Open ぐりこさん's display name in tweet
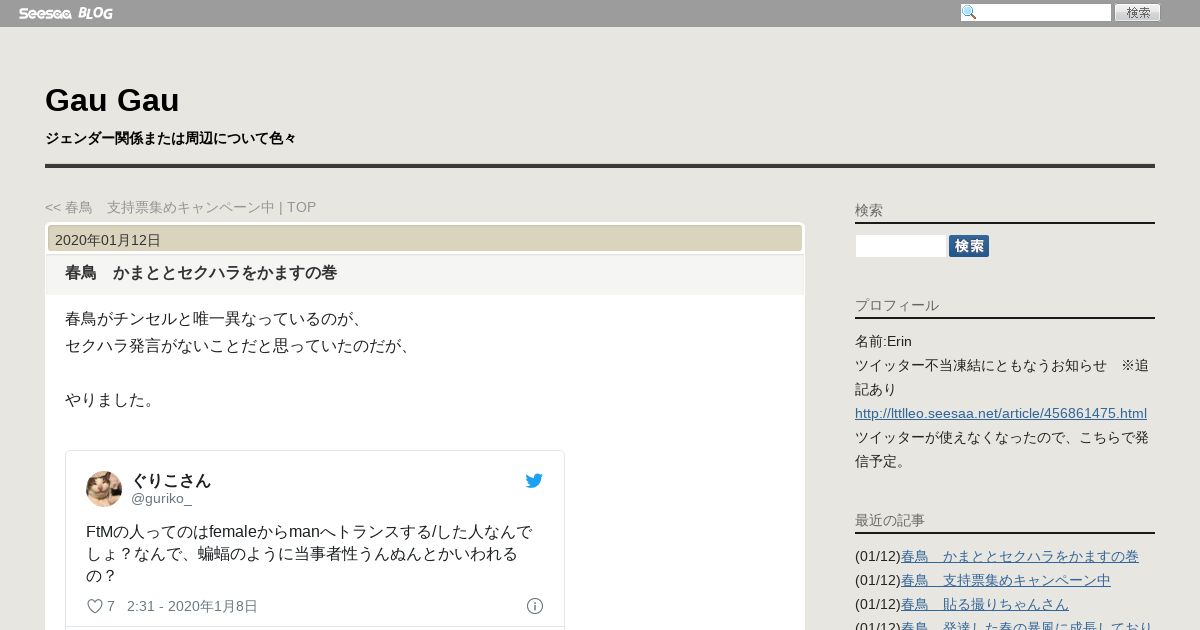This screenshot has width=1200, height=630. coord(171,480)
